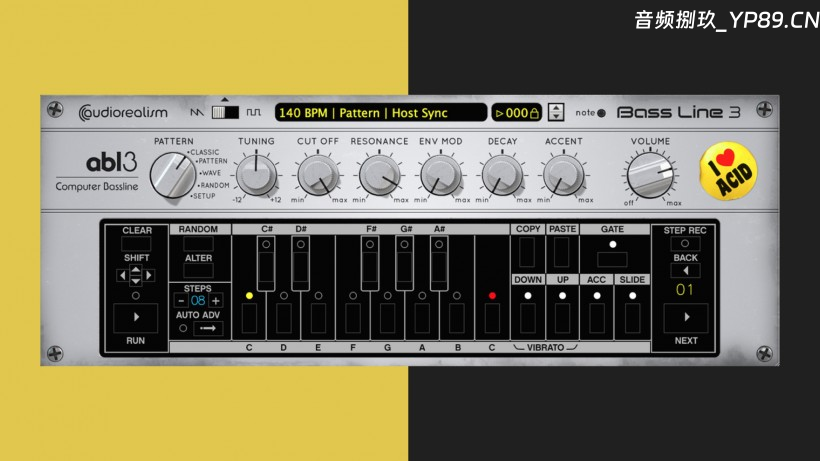Viewport: 820px width, 461px height.
Task: Increase steps with the plus button
Action: [215, 301]
